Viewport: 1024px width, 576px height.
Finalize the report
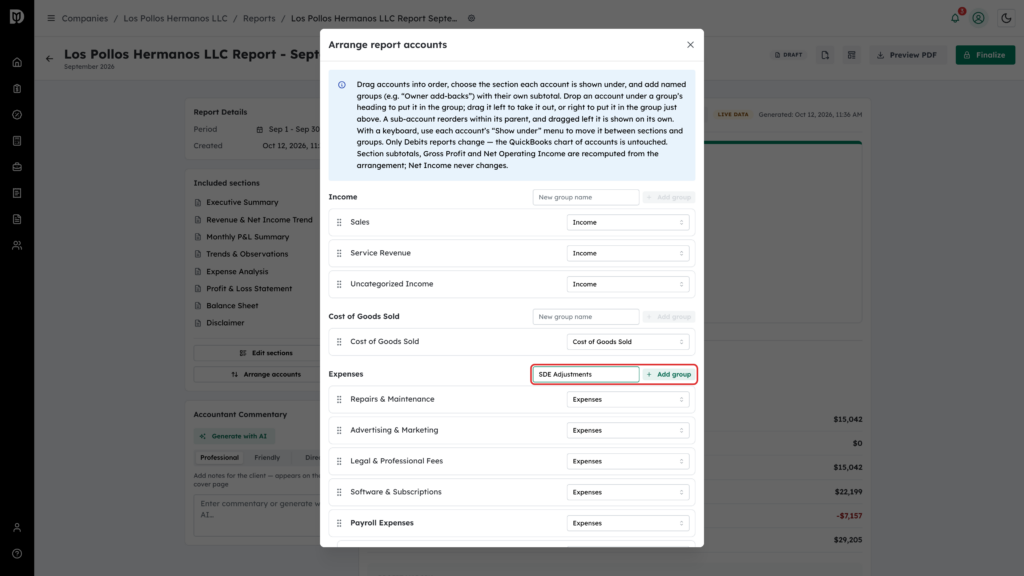[x=985, y=56]
